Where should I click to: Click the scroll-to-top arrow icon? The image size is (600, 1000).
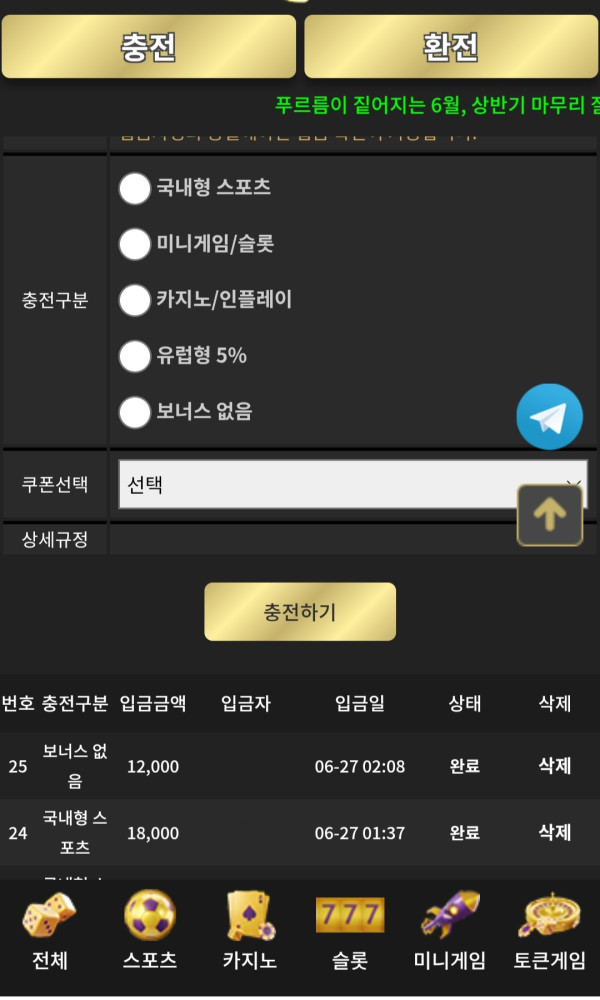coord(549,515)
